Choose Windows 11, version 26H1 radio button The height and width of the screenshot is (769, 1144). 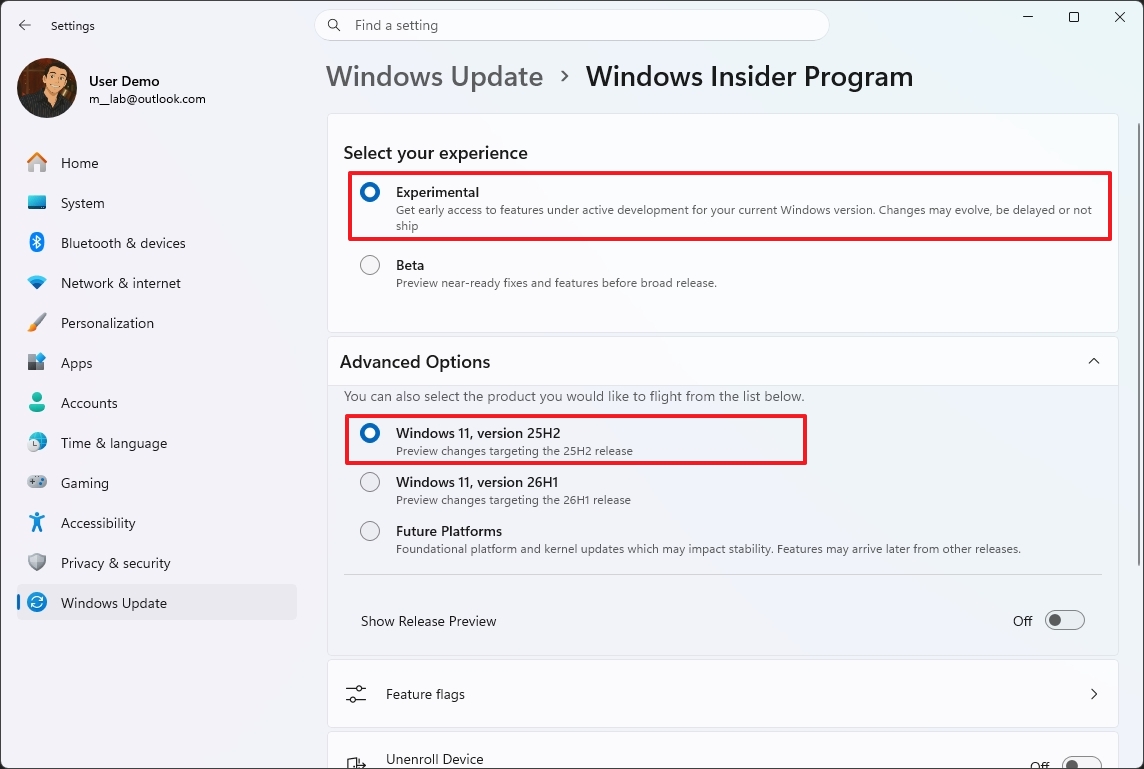point(370,482)
